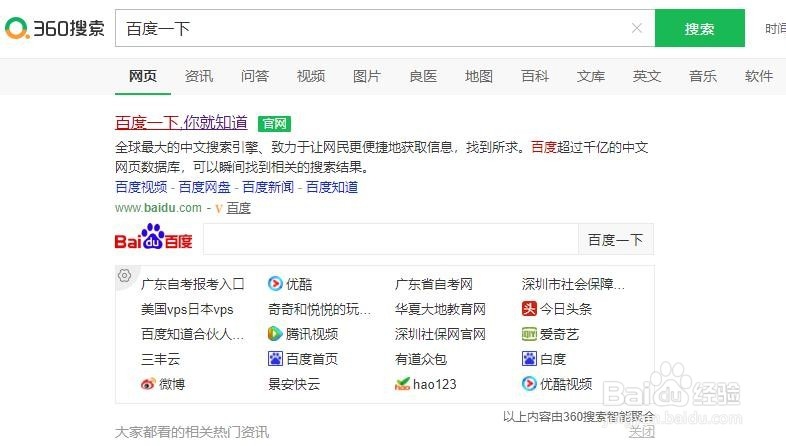
Task: Switch to the 百科 tab
Action: (x=535, y=76)
